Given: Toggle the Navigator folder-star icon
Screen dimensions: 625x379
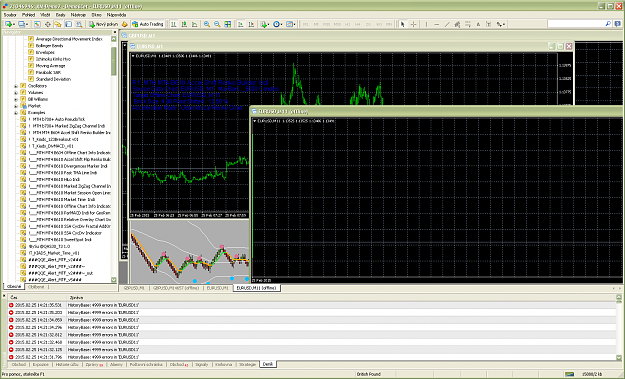Looking at the screenshot, I should 58,24.
